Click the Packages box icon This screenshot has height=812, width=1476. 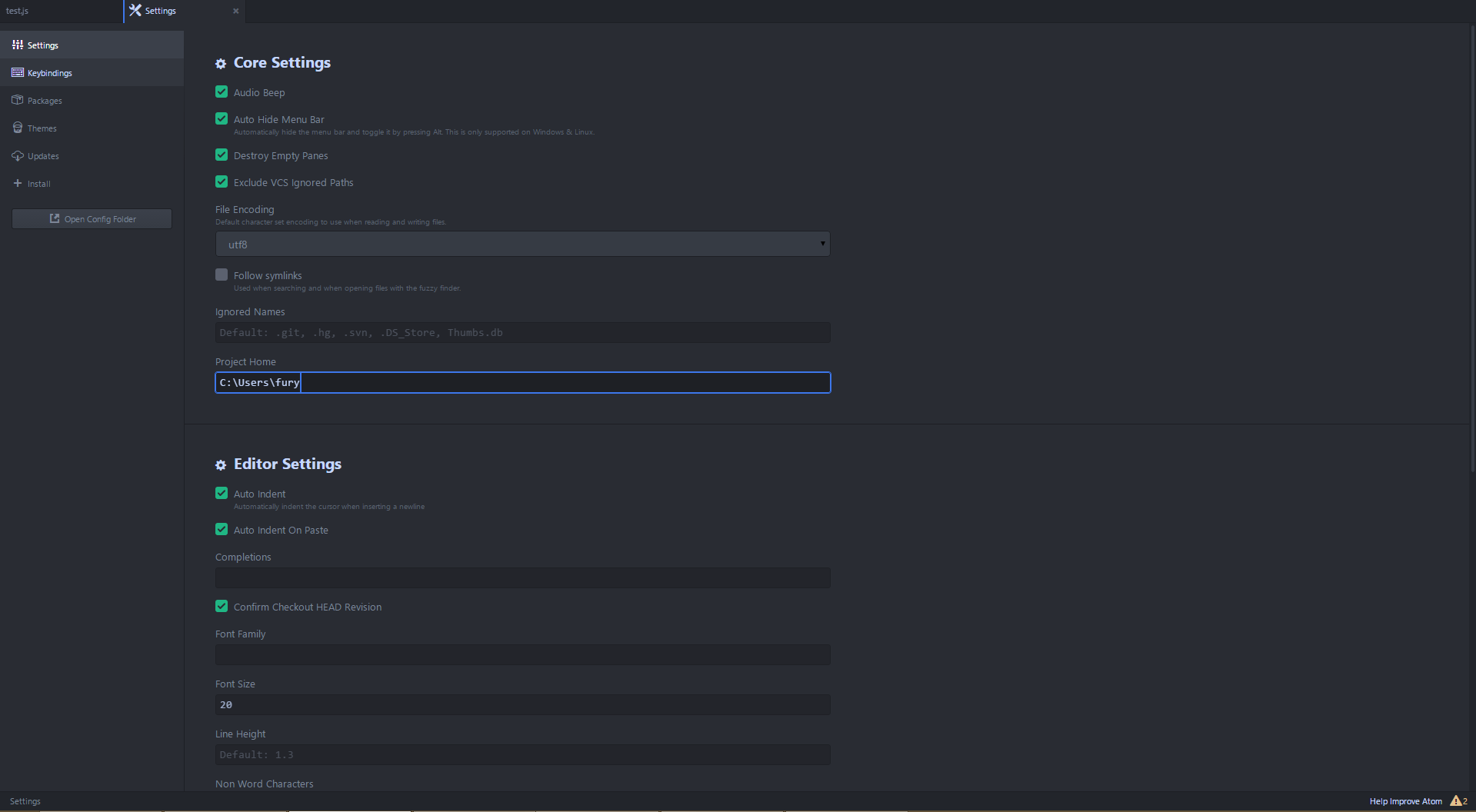click(x=18, y=101)
